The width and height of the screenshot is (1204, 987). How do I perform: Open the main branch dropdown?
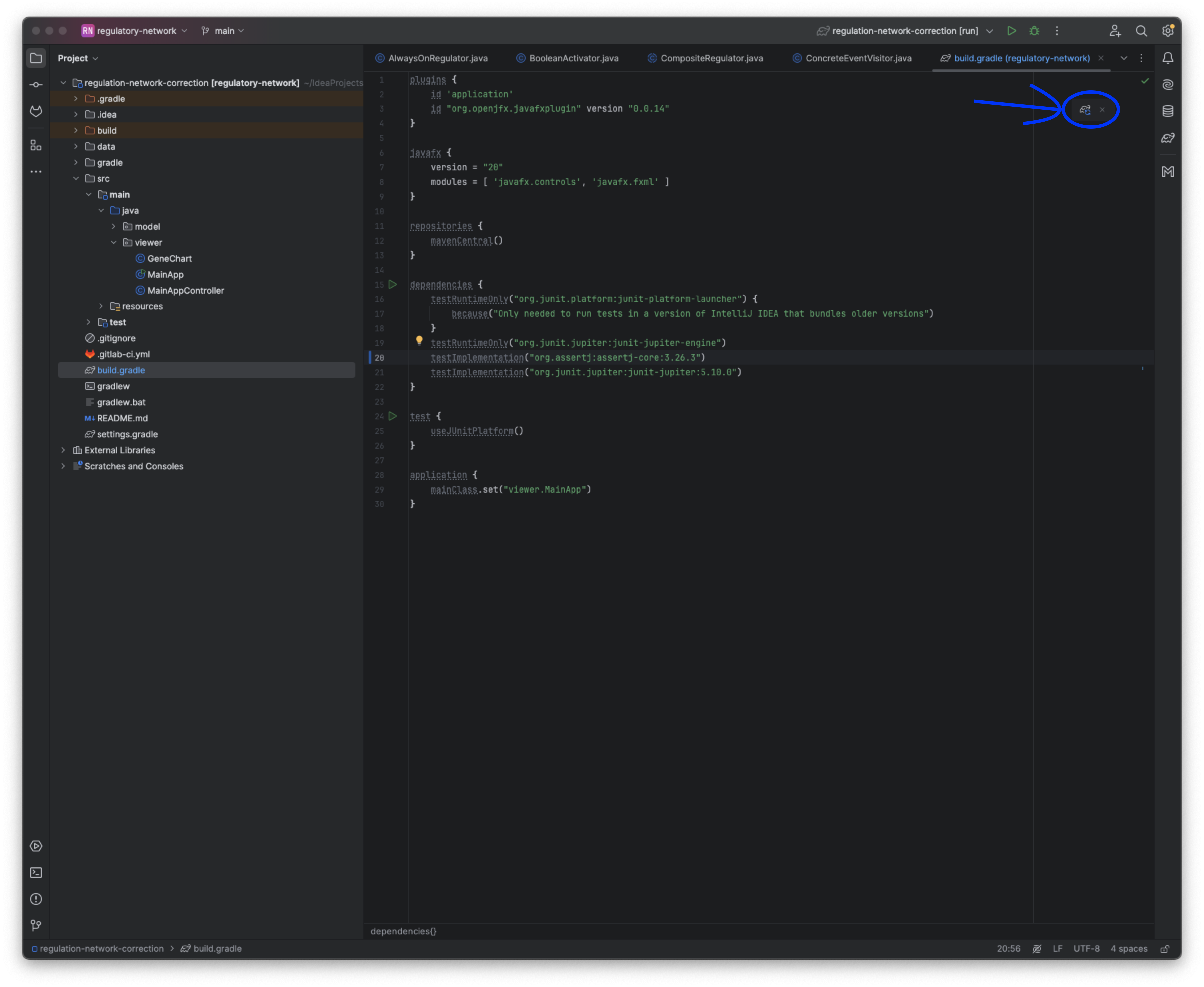click(x=222, y=31)
